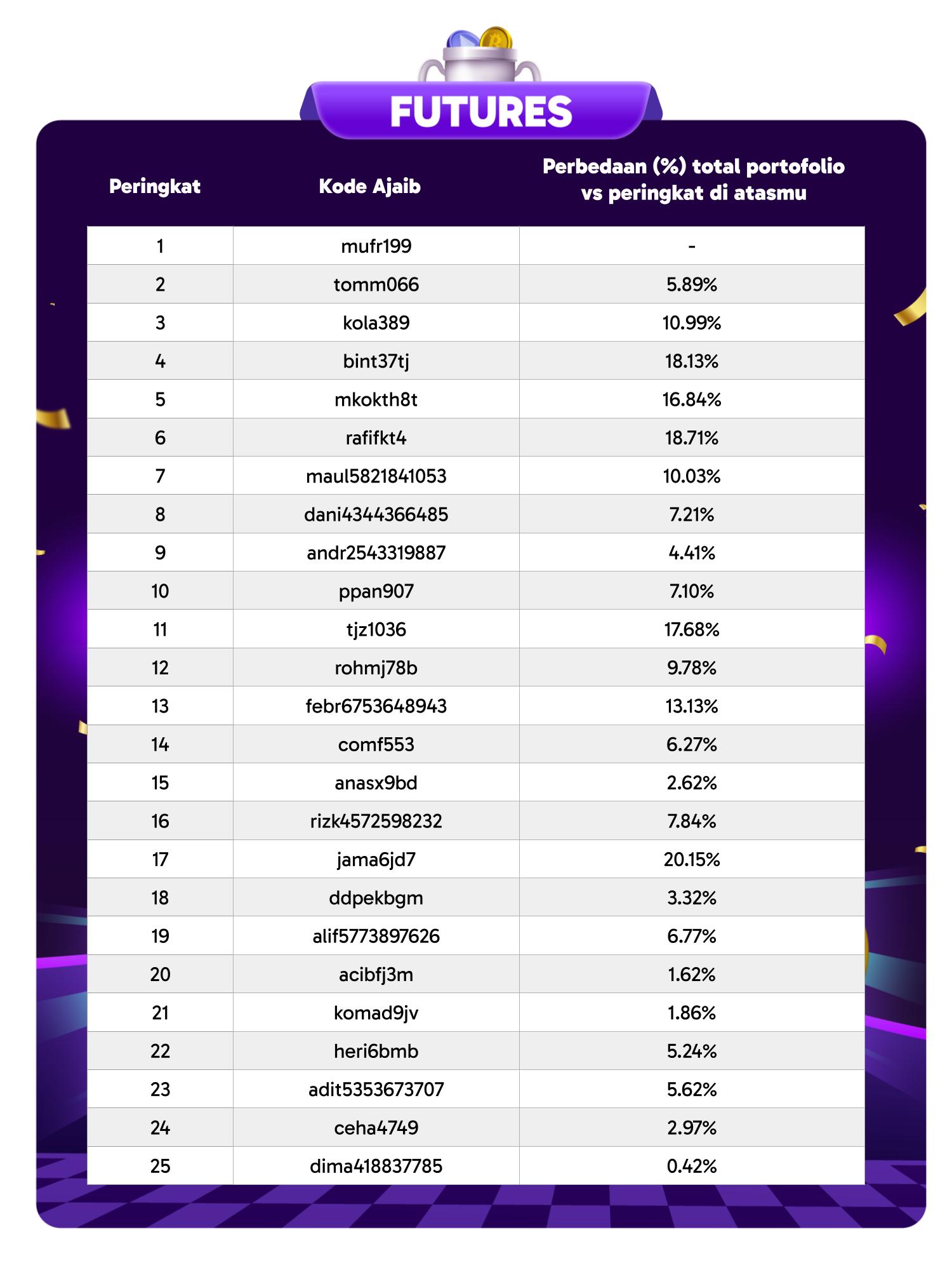Select the last code dima418837785
This screenshot has width=952, height=1270.
376,1166
